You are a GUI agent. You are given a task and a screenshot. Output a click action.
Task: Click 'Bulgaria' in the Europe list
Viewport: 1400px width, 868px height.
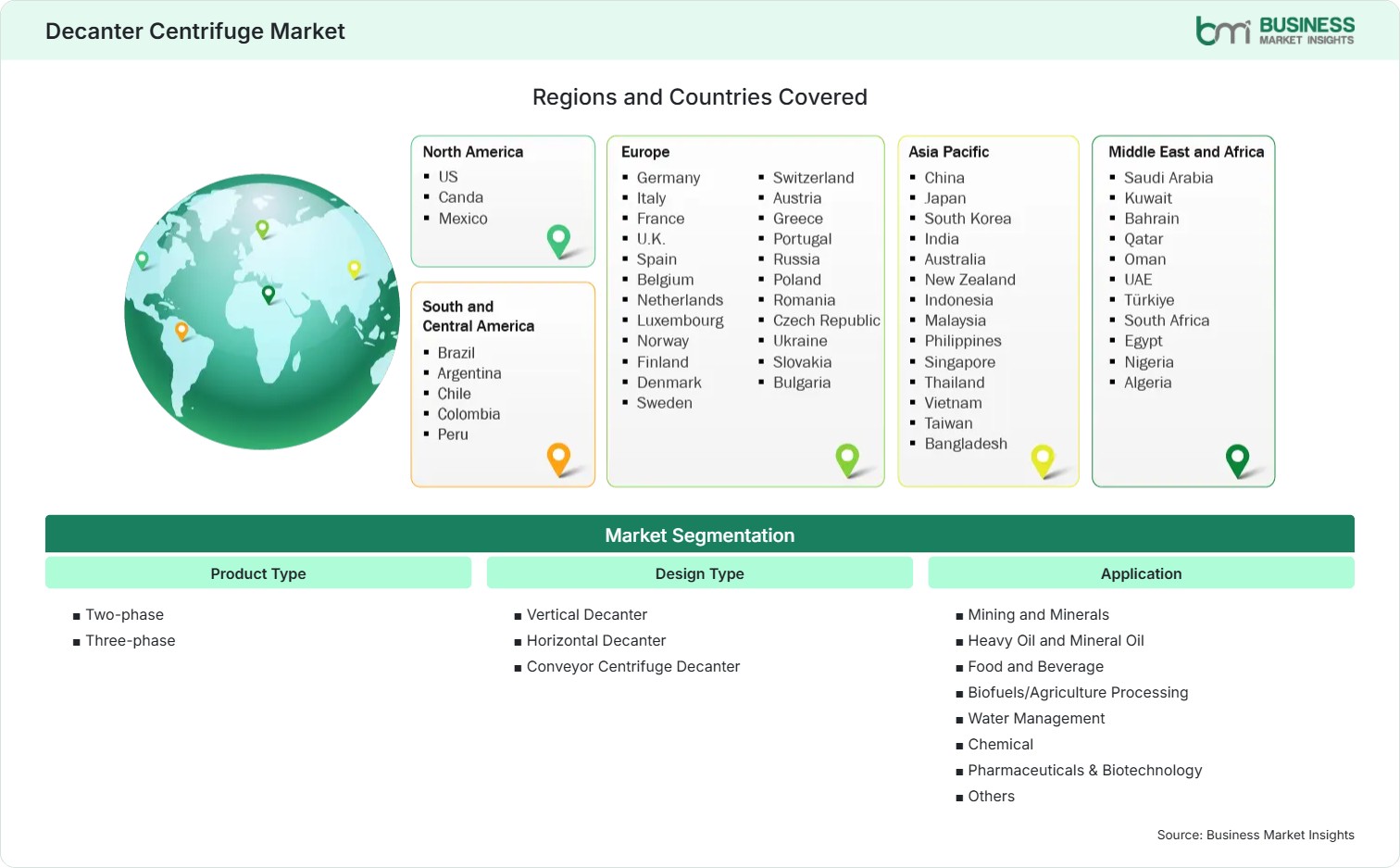point(802,383)
